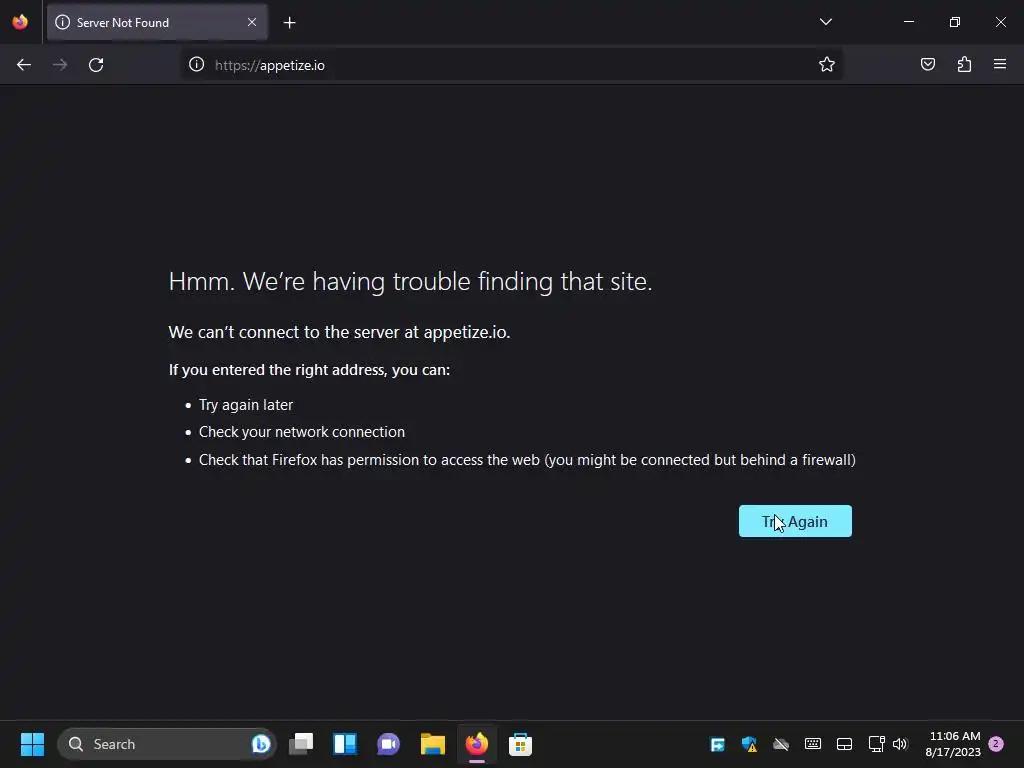Open Bing chat icon in search box
This screenshot has width=1024, height=768.
point(261,744)
